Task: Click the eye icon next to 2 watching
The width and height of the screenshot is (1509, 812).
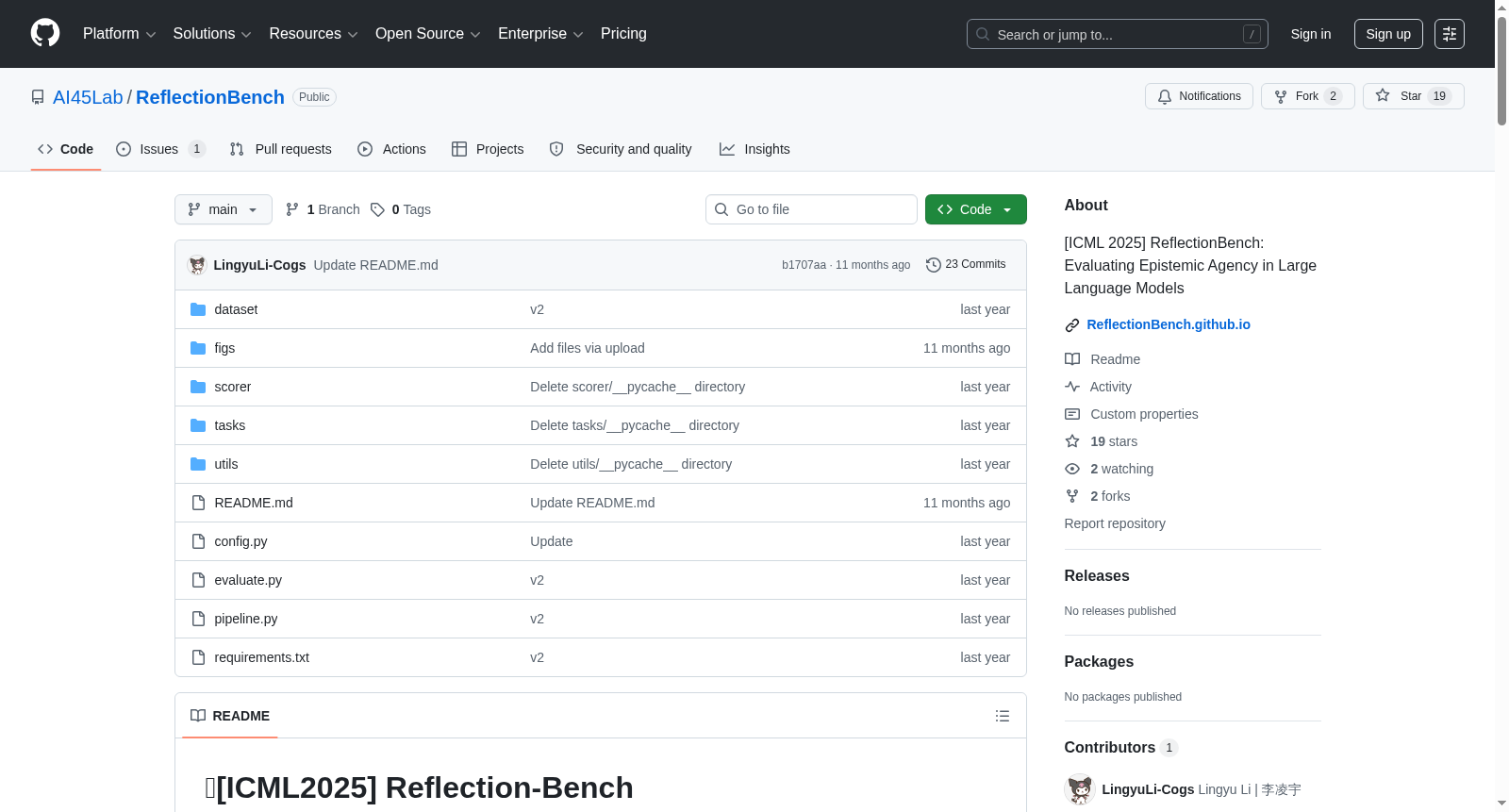Action: (1072, 469)
